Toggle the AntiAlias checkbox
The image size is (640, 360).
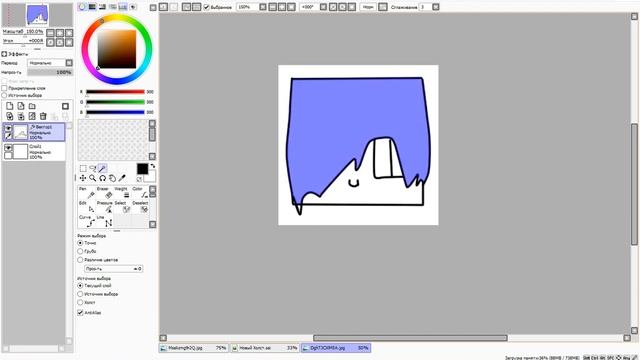pyautogui.click(x=80, y=313)
